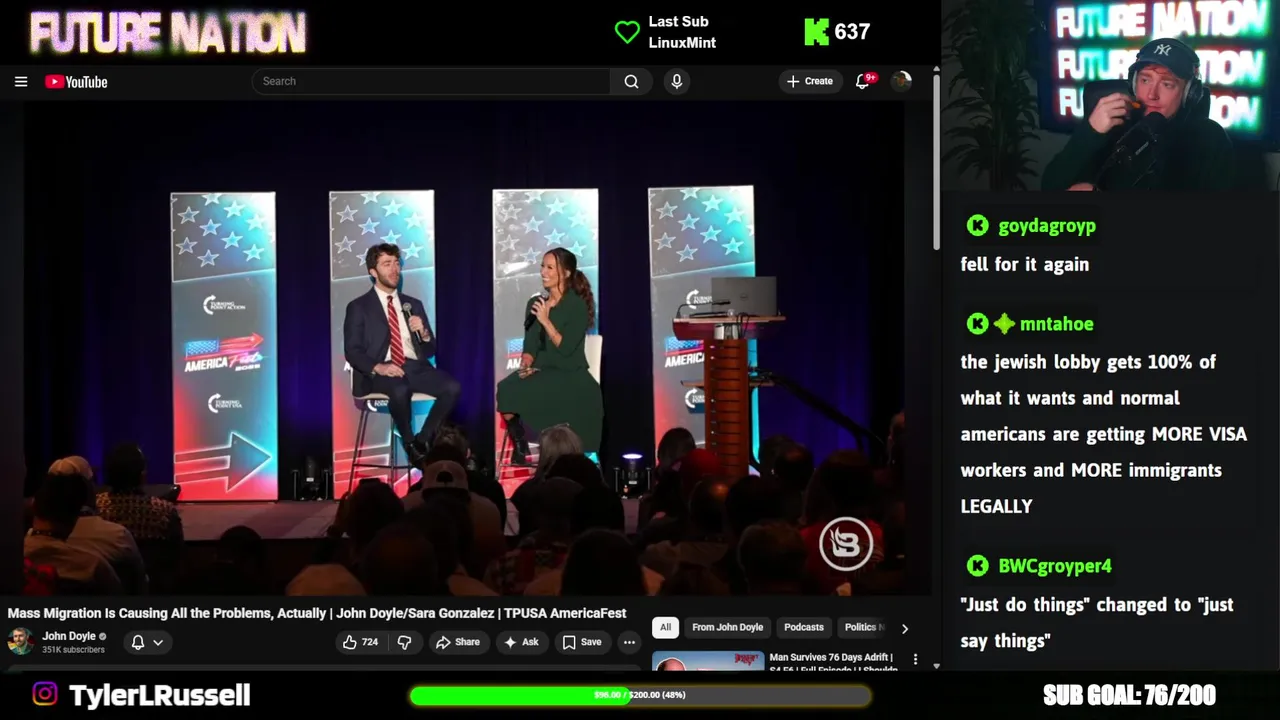Open Man Survives 76 Days Adrift thumbnail
The height and width of the screenshot is (720, 1280).
point(708,662)
